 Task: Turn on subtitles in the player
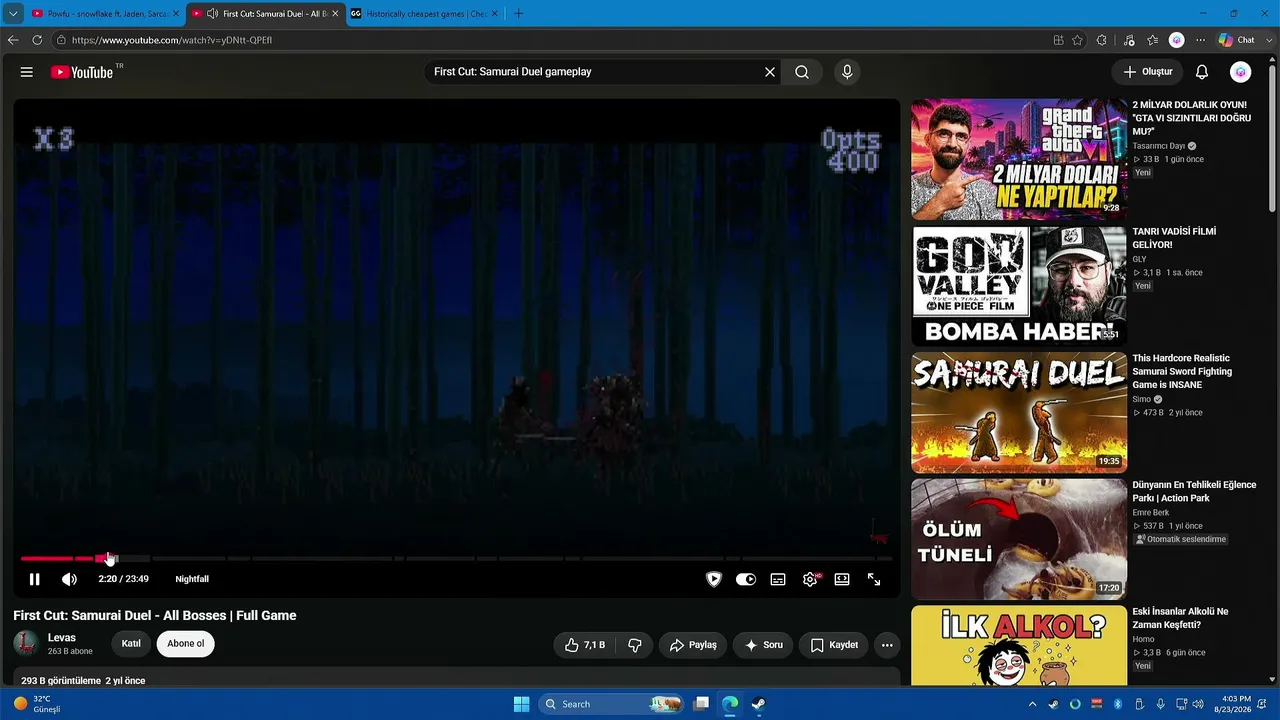pyautogui.click(x=778, y=579)
